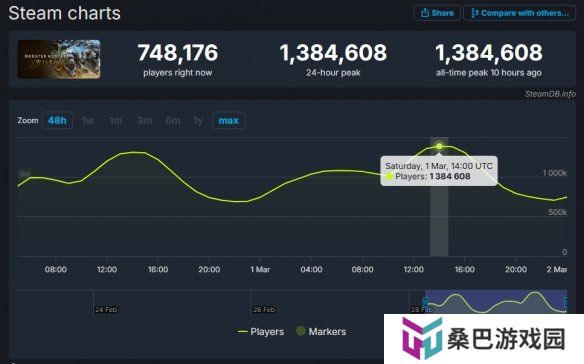Click the Share button
The width and height of the screenshot is (584, 364).
tap(437, 13)
